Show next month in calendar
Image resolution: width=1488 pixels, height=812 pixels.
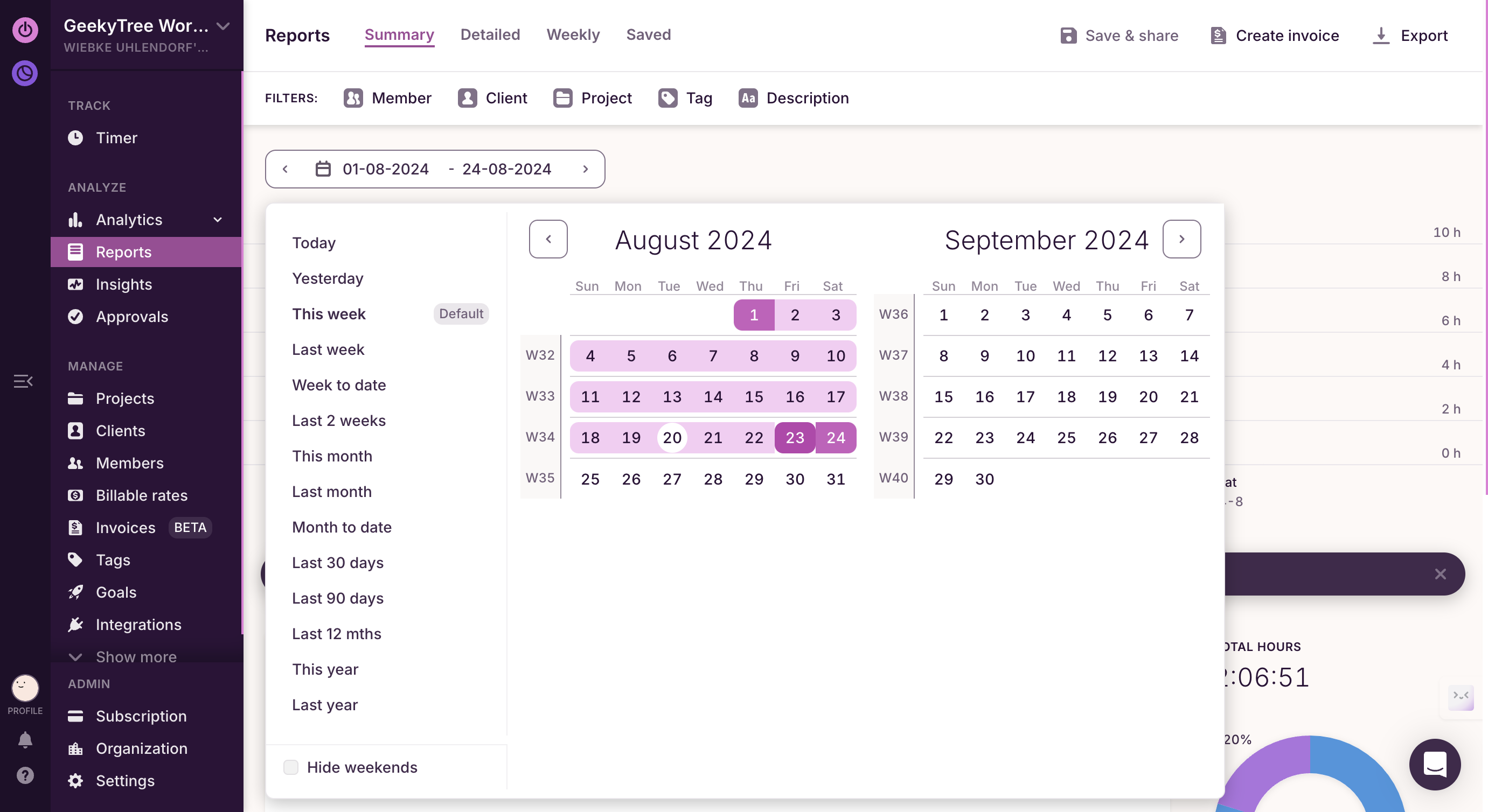coord(1182,239)
